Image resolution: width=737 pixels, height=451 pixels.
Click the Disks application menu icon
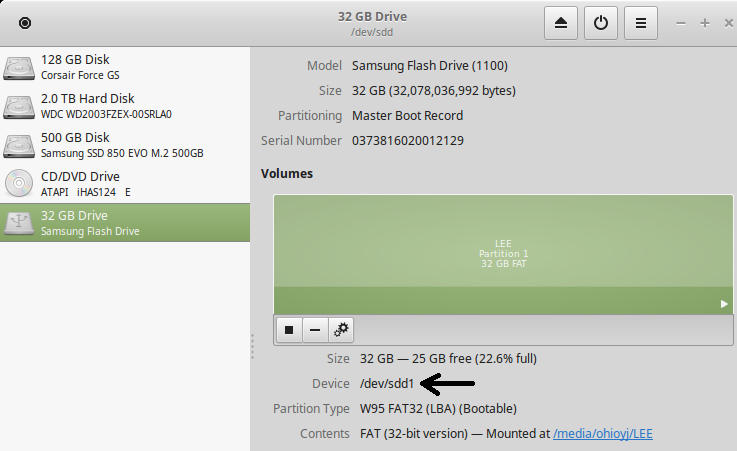click(x=25, y=23)
